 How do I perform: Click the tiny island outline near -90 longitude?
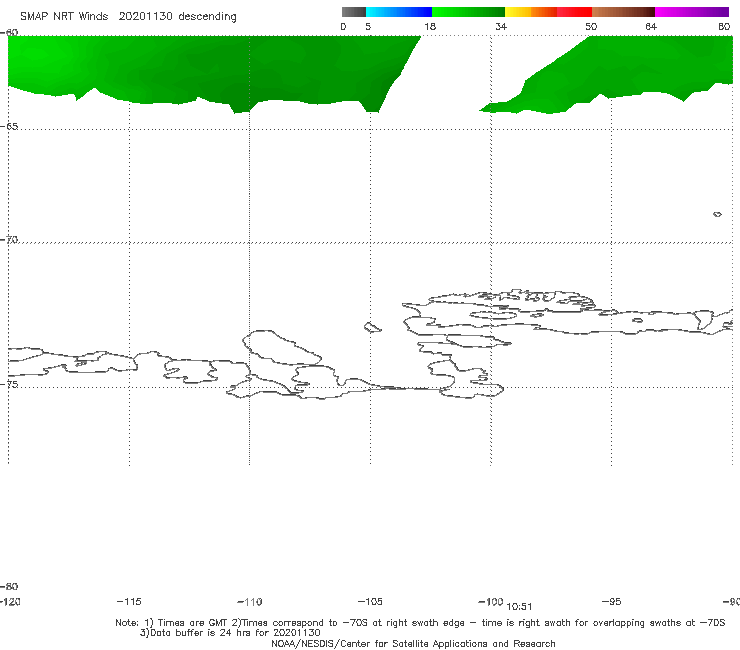click(717, 214)
